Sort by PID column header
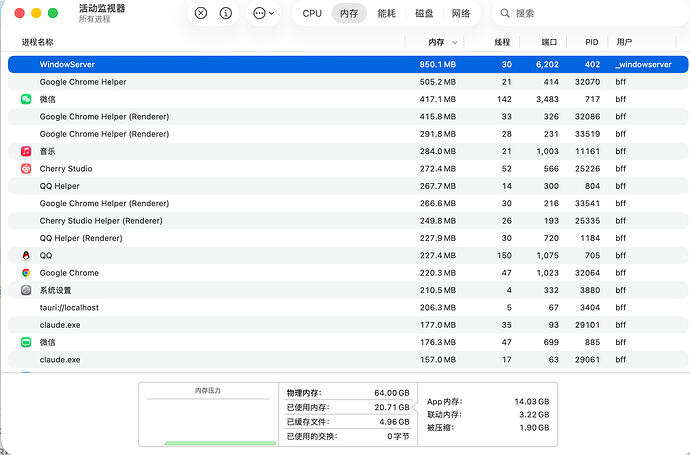The image size is (690, 455). click(x=591, y=42)
